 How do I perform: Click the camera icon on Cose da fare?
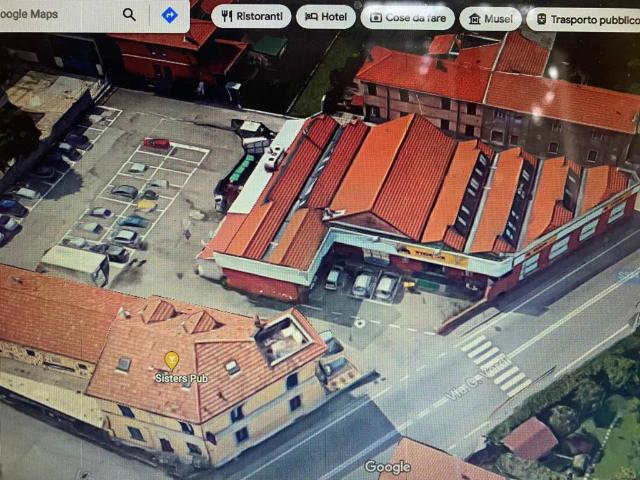click(x=377, y=18)
